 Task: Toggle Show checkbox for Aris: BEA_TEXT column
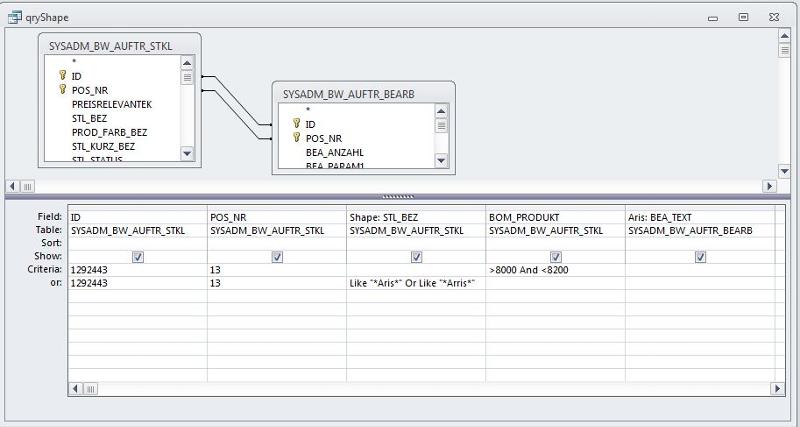700,257
